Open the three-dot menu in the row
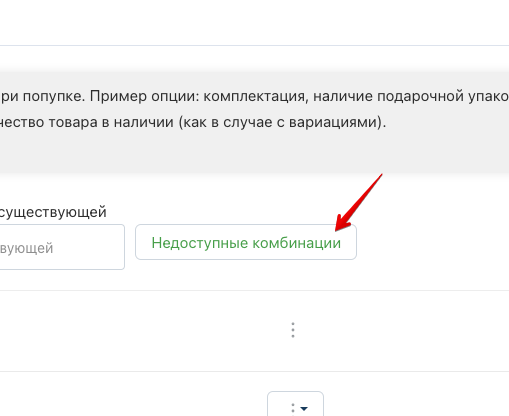The image size is (509, 416). (x=293, y=330)
